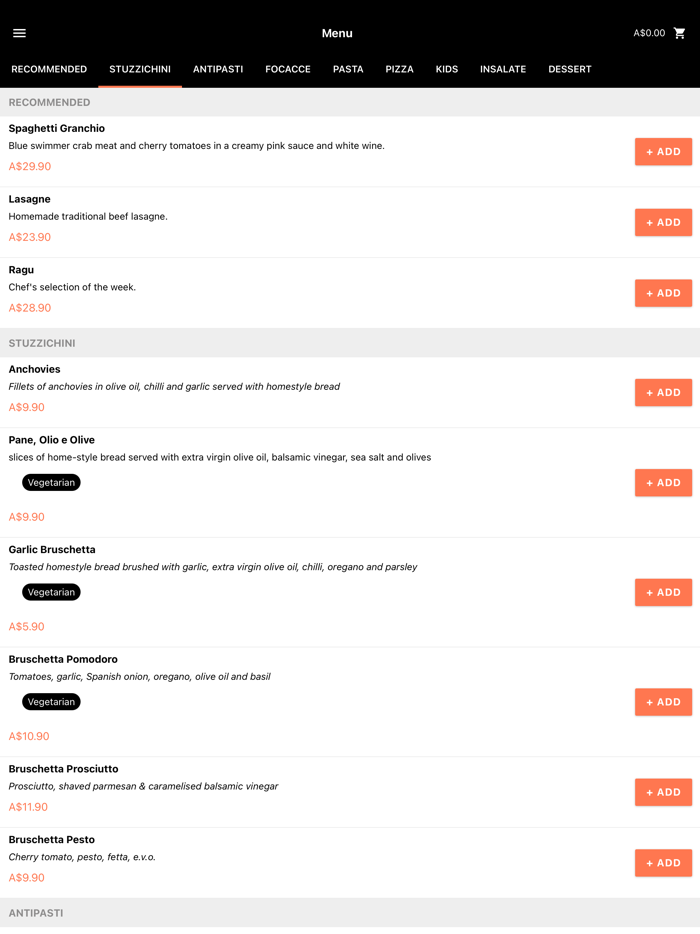This screenshot has height=934, width=700.
Task: Jump to the Pizza tab
Action: (399, 69)
